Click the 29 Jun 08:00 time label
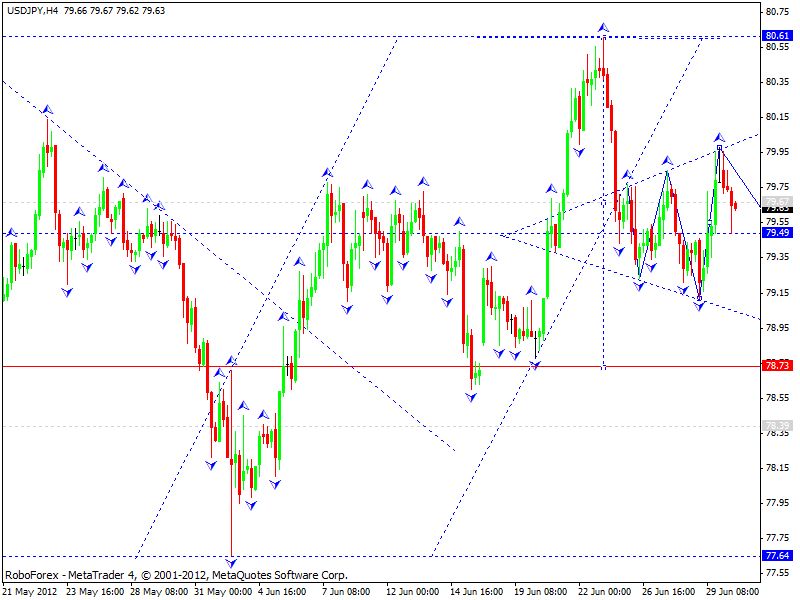The height and width of the screenshot is (600, 800). click(x=732, y=592)
